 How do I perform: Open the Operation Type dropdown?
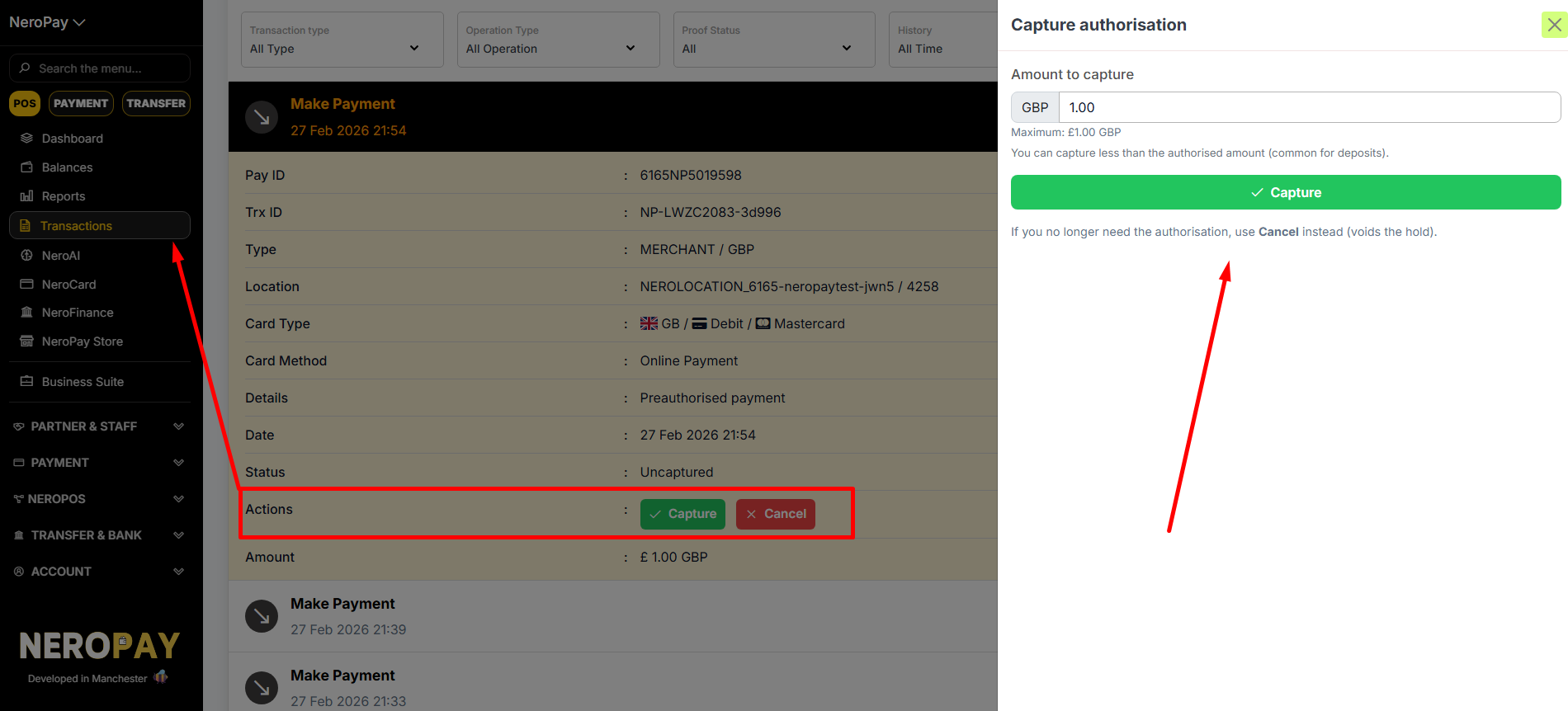tap(558, 40)
